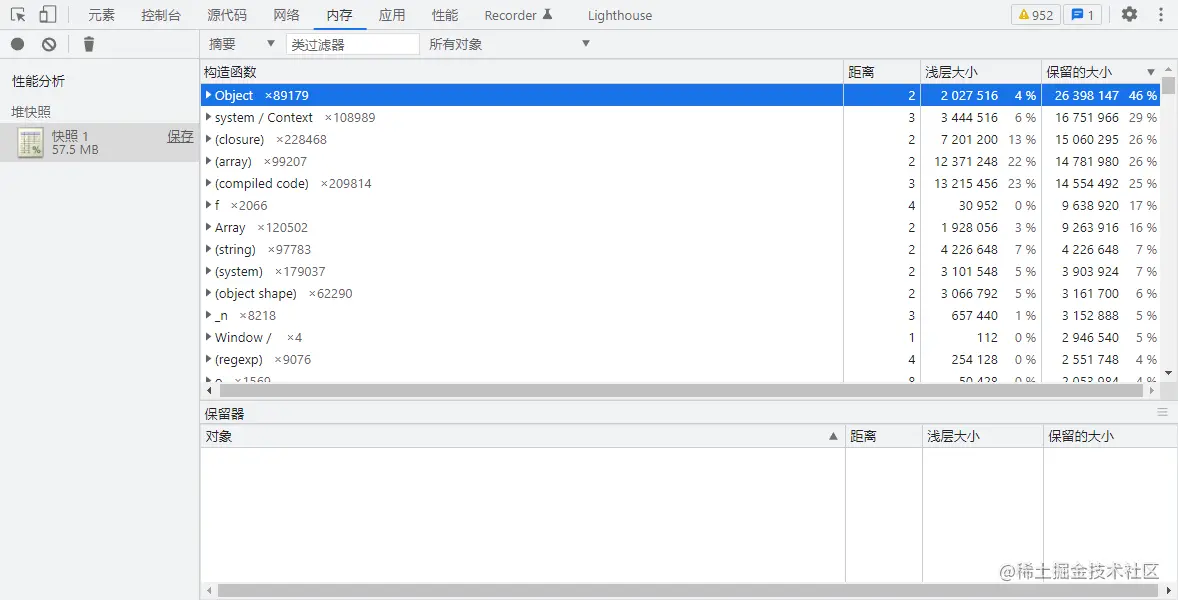The width and height of the screenshot is (1178, 600).
Task: Click the retainers panel horizontal scrollbar
Action: 689,591
